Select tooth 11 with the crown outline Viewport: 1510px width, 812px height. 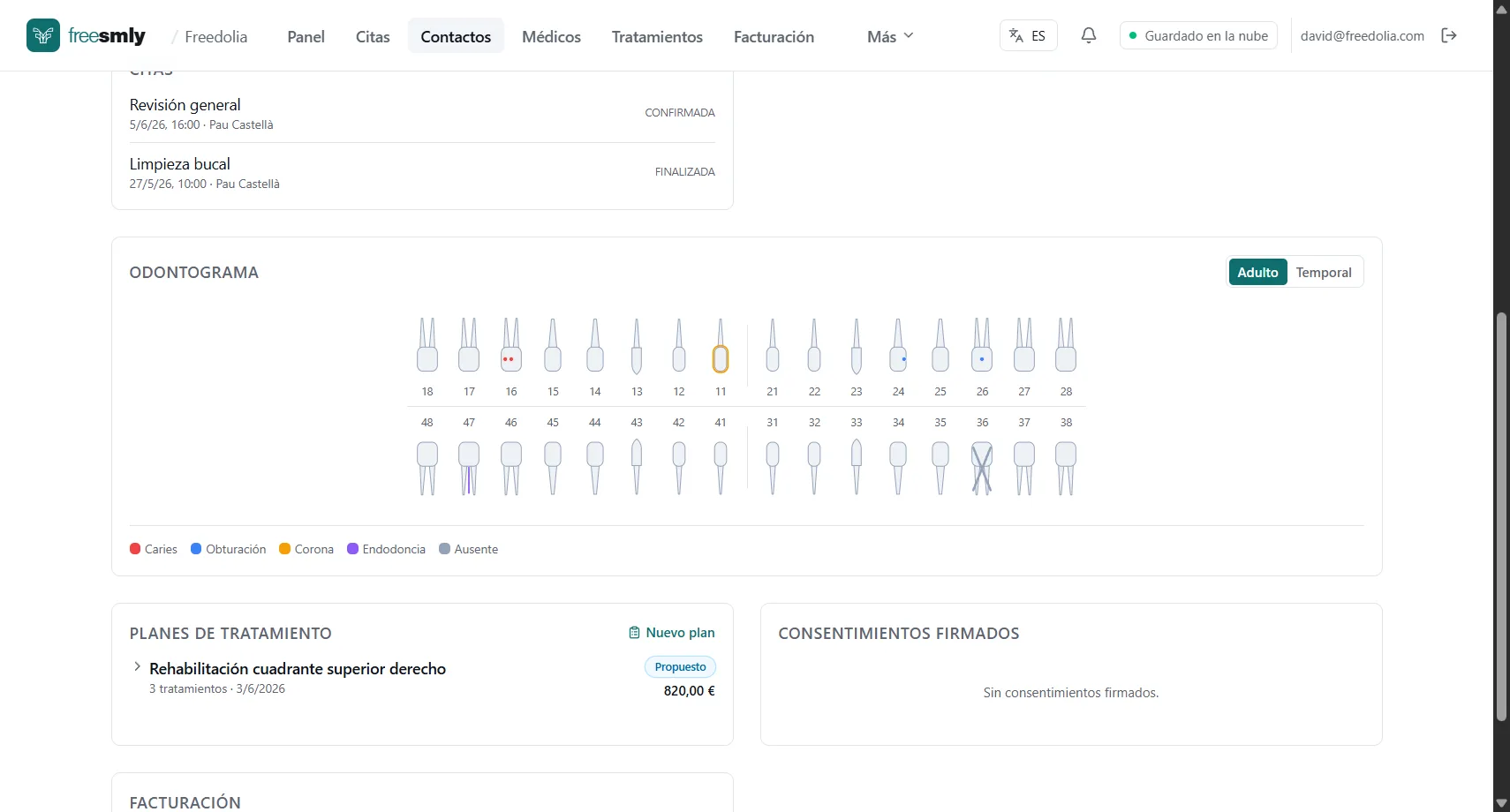721,345
